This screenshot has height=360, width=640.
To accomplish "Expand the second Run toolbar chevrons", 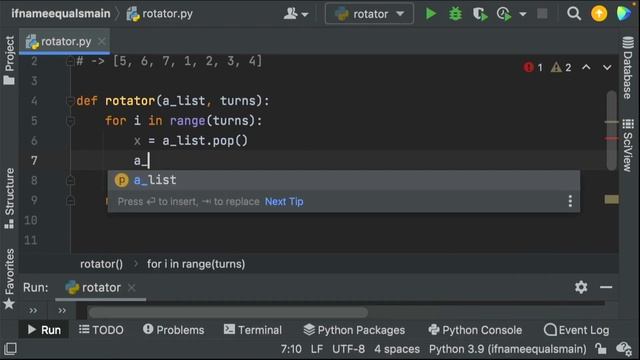I will 62,311.
